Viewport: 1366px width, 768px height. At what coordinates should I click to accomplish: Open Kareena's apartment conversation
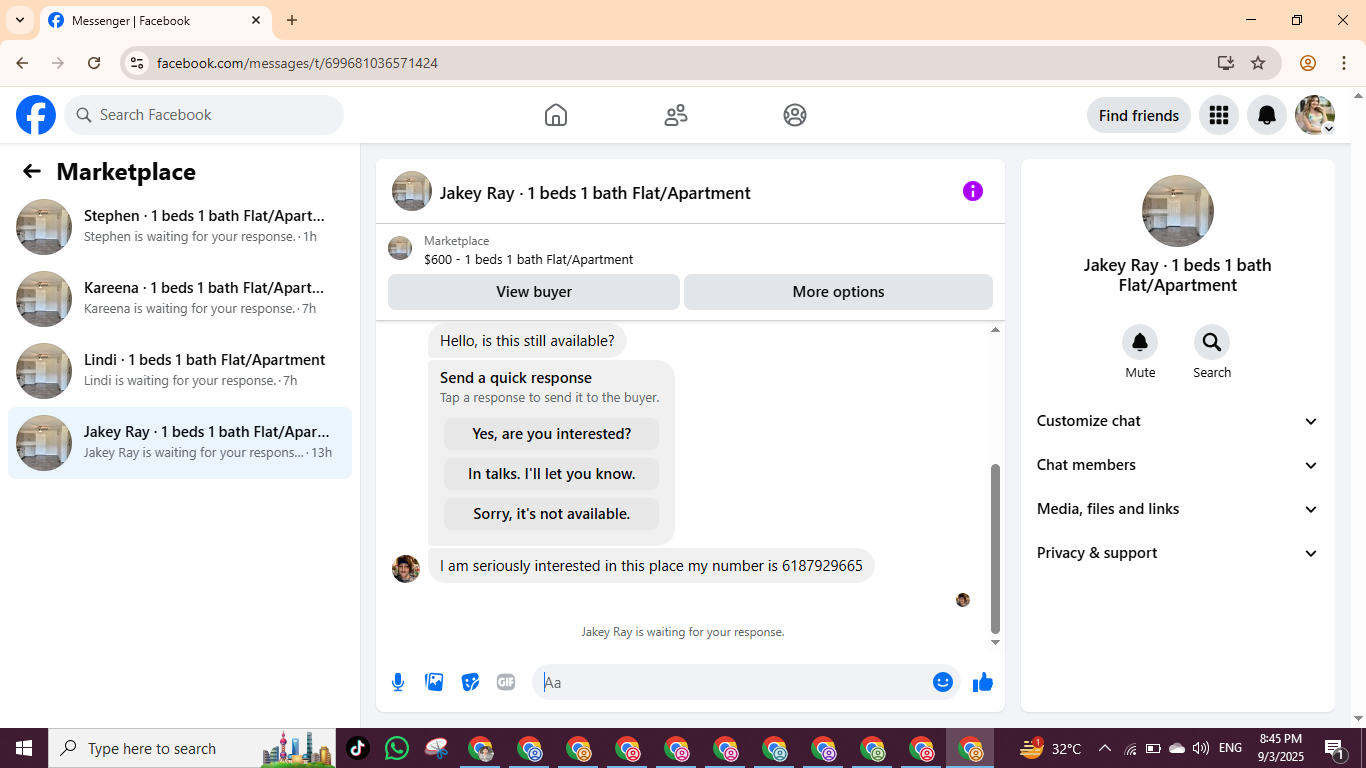tap(180, 299)
